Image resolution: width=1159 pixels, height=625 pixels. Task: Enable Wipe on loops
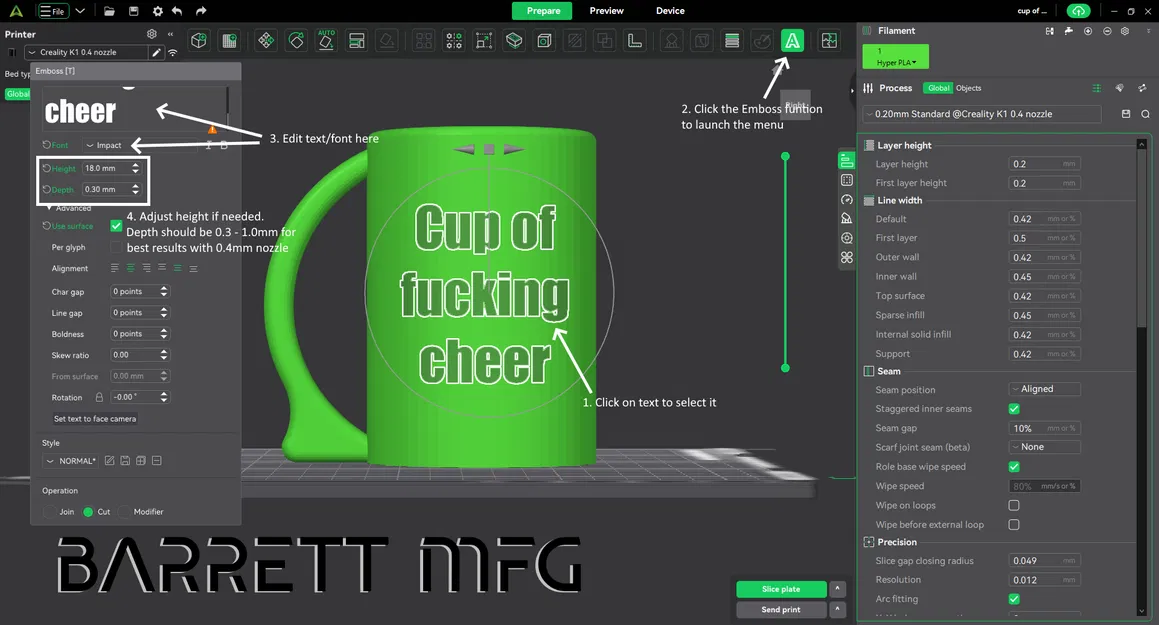point(1014,505)
